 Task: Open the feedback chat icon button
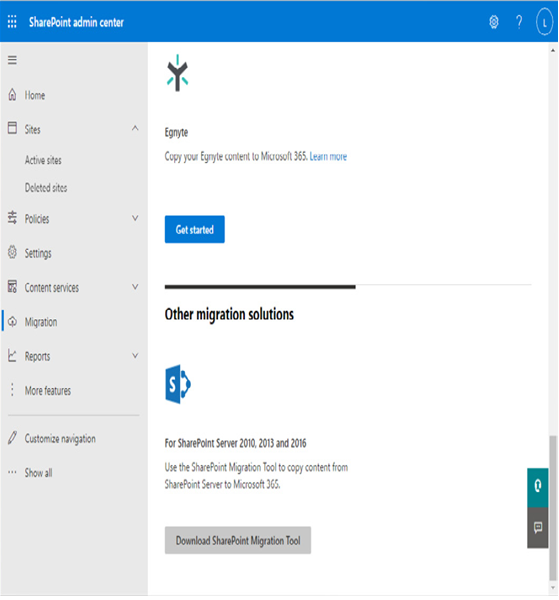pos(538,528)
